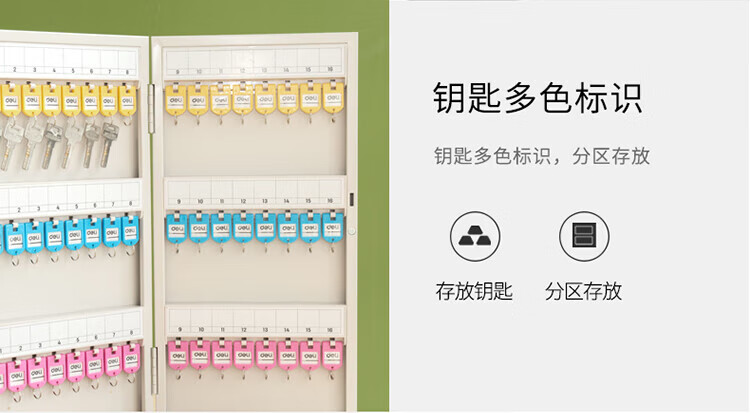The image size is (750, 413).
Task: Click the yellow key tag under number 16
Action: 333,99
